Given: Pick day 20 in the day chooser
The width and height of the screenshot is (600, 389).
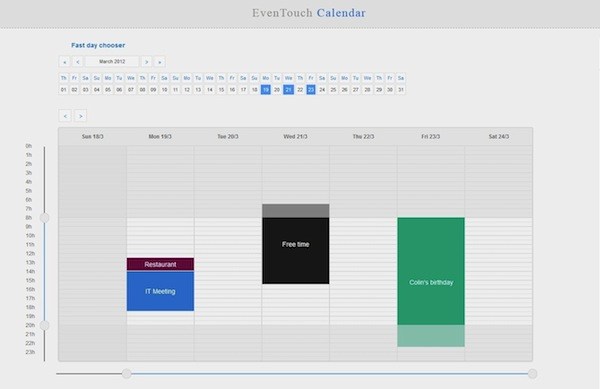Looking at the screenshot, I should click(x=277, y=90).
